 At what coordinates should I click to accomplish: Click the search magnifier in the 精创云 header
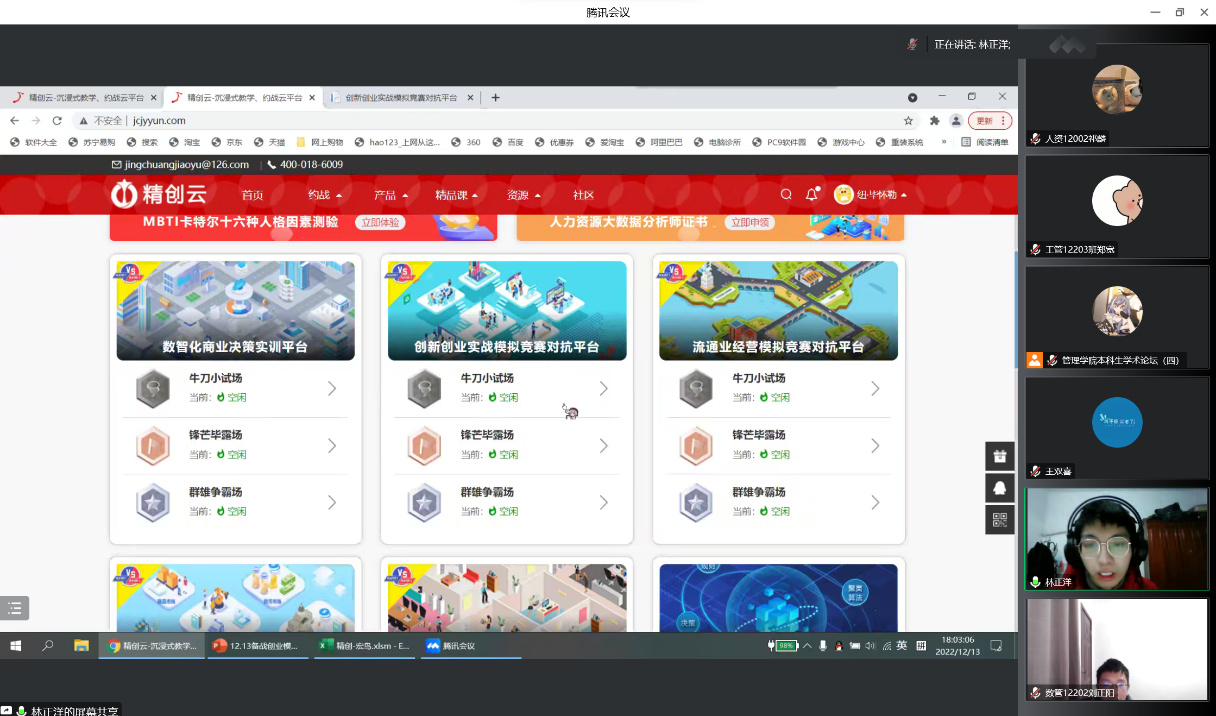pos(786,195)
